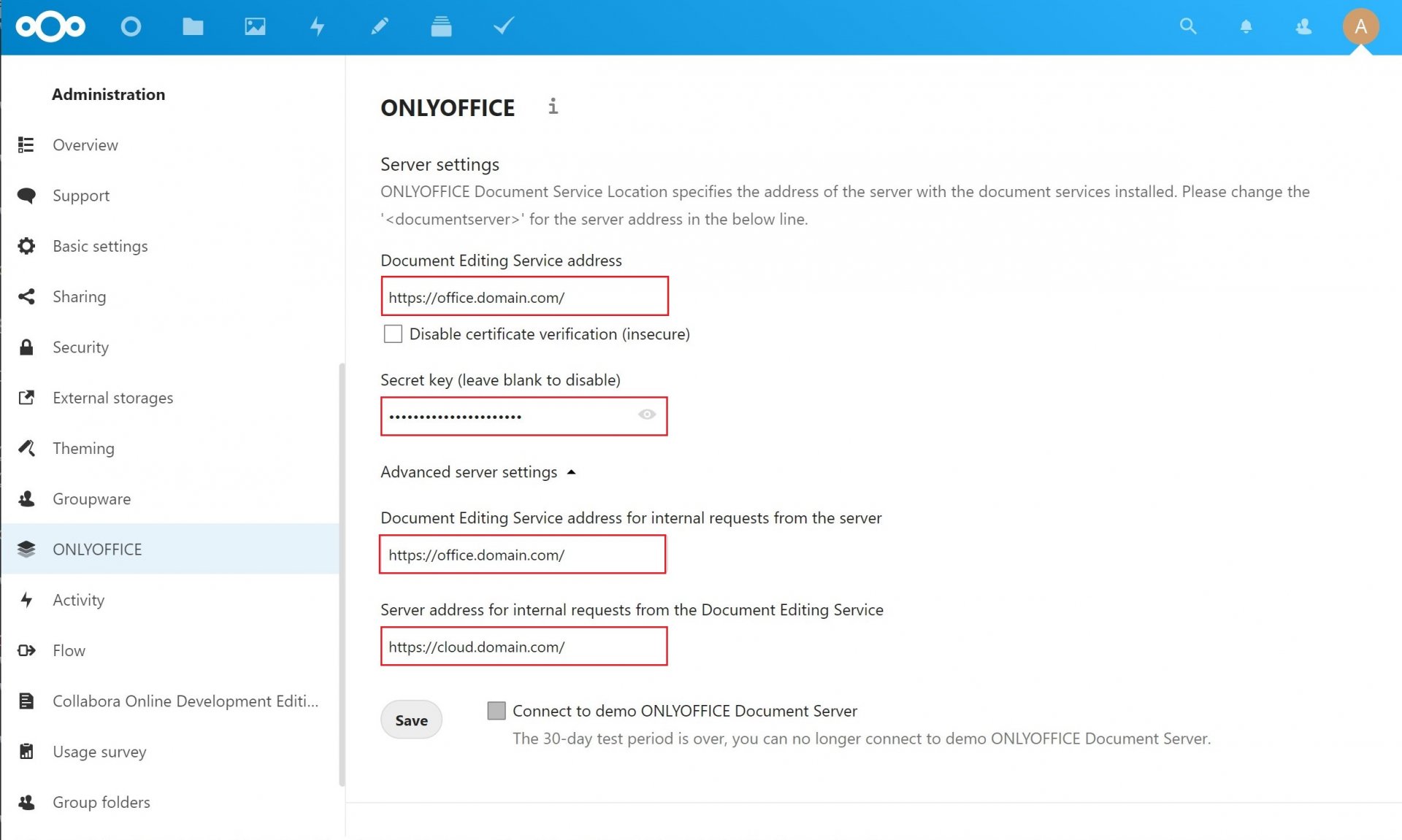
Task: Open the Notes pencil icon
Action: coord(380,27)
